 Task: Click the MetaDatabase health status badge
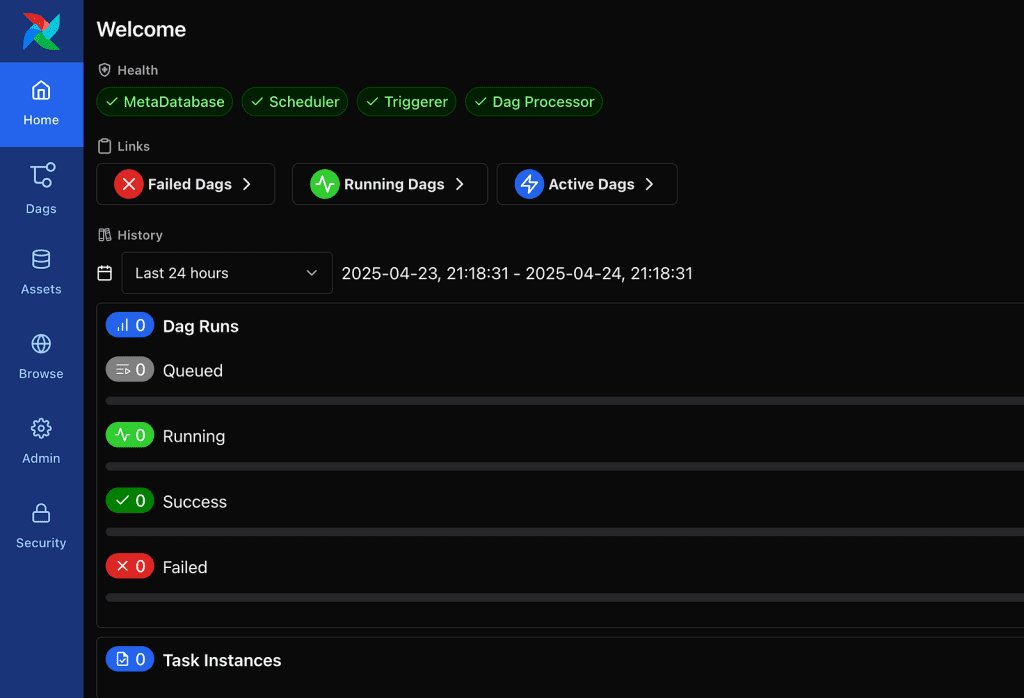[x=164, y=102]
